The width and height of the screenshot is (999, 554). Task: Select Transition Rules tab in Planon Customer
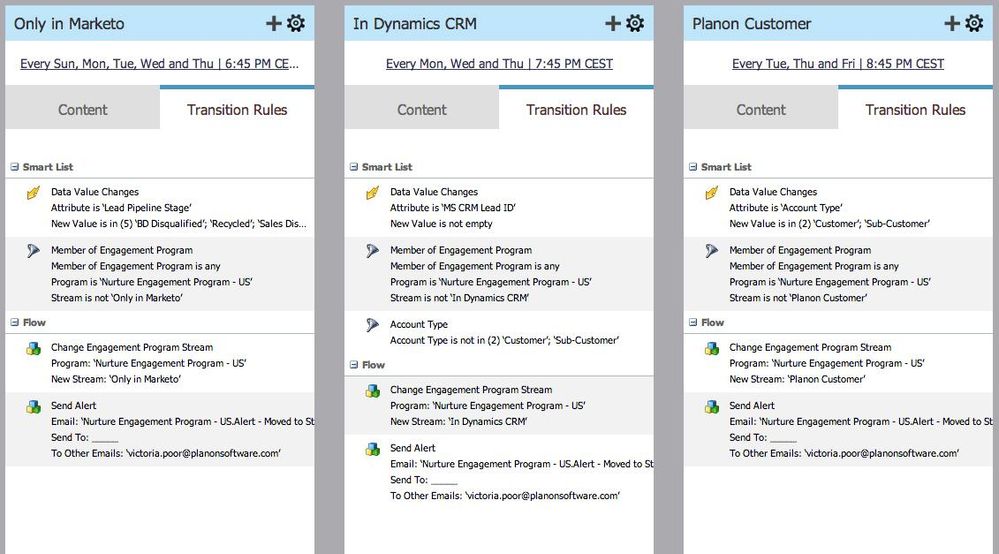tap(916, 109)
